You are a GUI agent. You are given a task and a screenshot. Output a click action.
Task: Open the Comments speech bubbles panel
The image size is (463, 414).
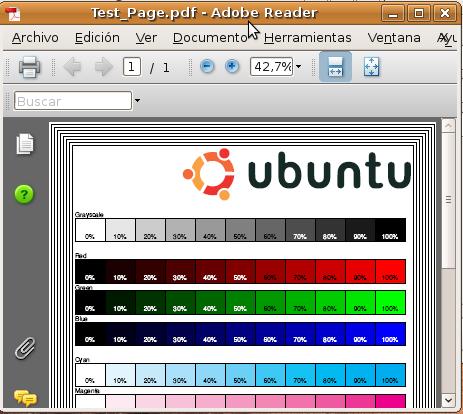(x=25, y=398)
